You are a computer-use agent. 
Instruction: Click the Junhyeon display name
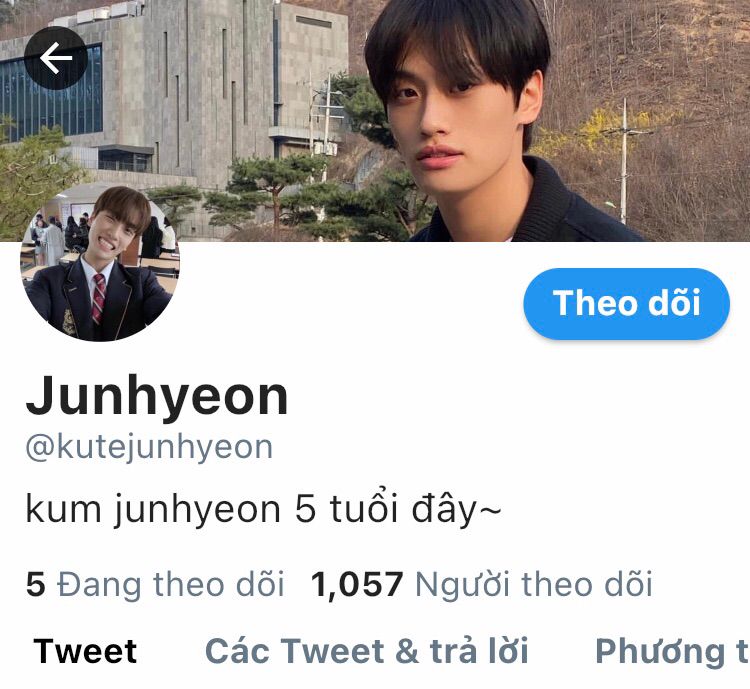(x=157, y=397)
